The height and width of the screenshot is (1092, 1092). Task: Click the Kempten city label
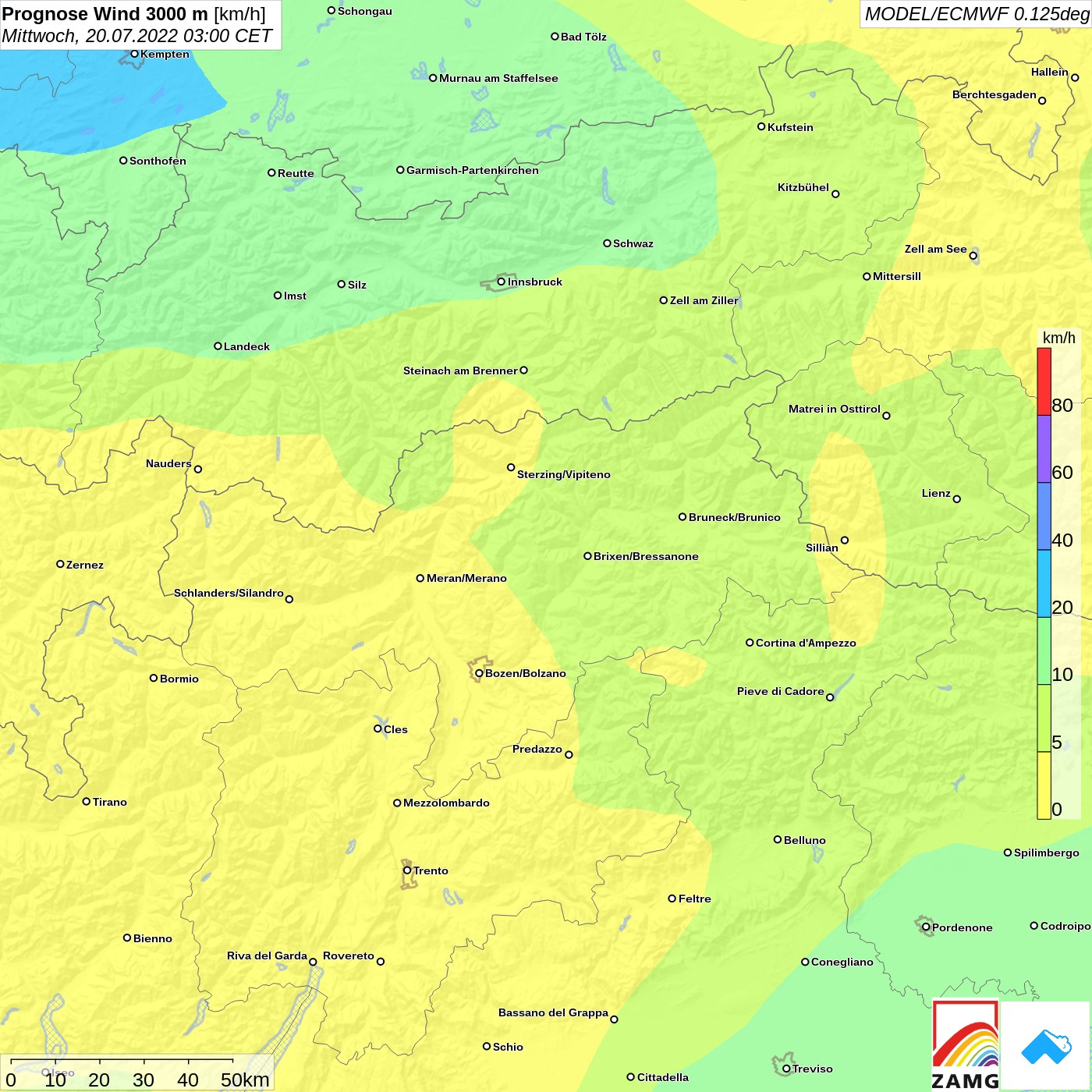165,54
